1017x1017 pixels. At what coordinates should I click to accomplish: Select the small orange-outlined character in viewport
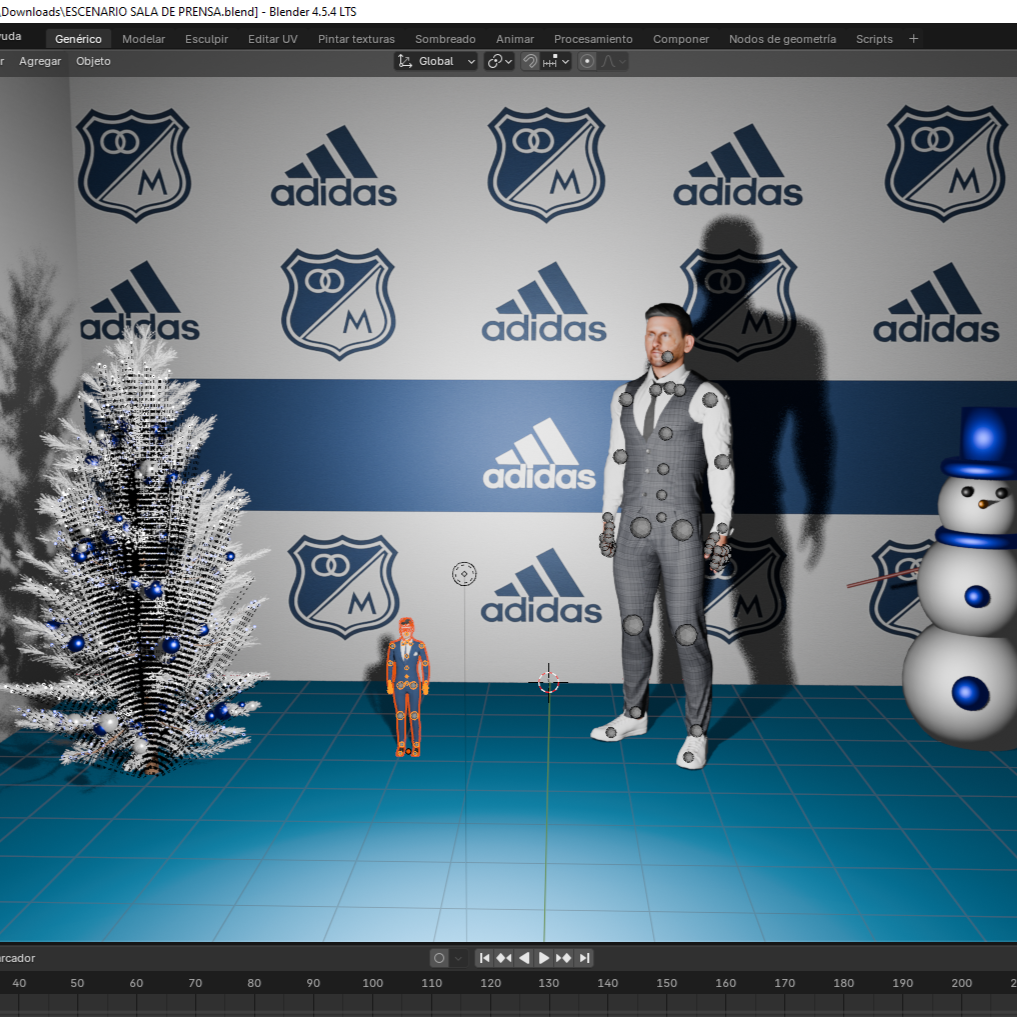coord(407,688)
